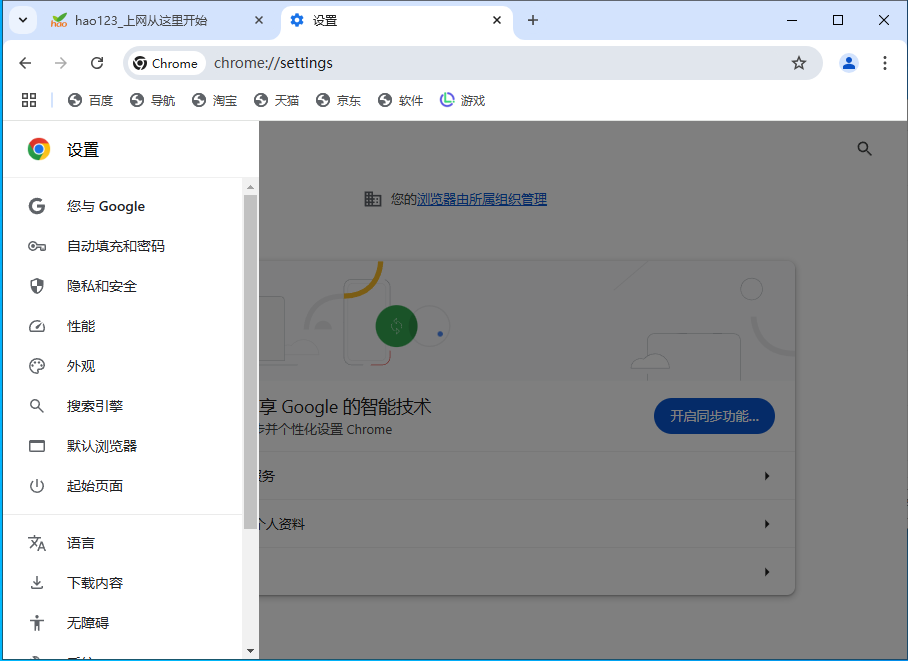Select 下载内容 in sidebar

[123, 583]
